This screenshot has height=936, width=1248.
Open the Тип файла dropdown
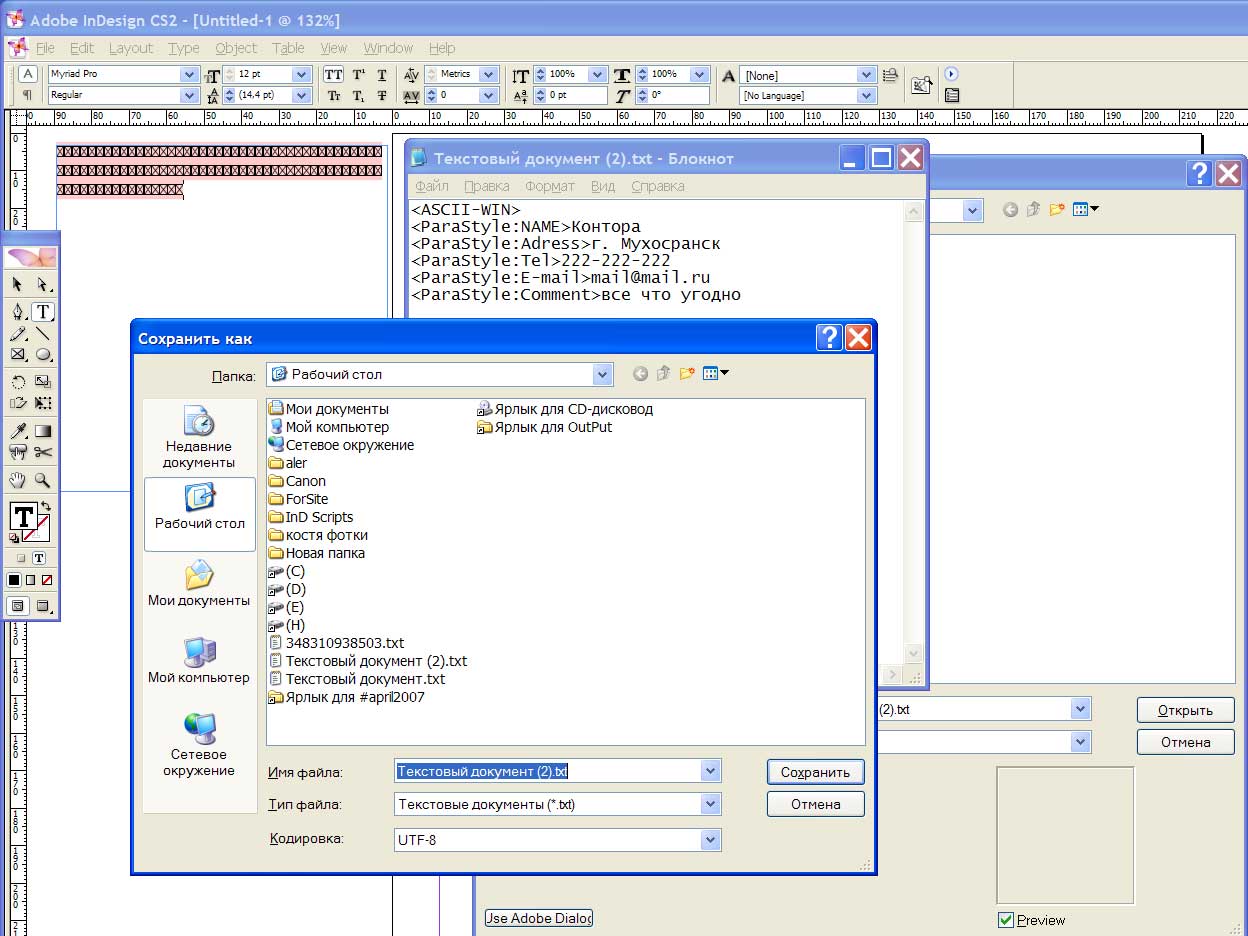point(711,804)
